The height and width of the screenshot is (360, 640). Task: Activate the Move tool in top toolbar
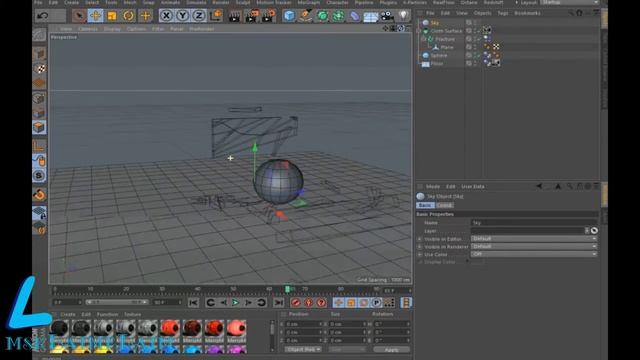coord(95,16)
